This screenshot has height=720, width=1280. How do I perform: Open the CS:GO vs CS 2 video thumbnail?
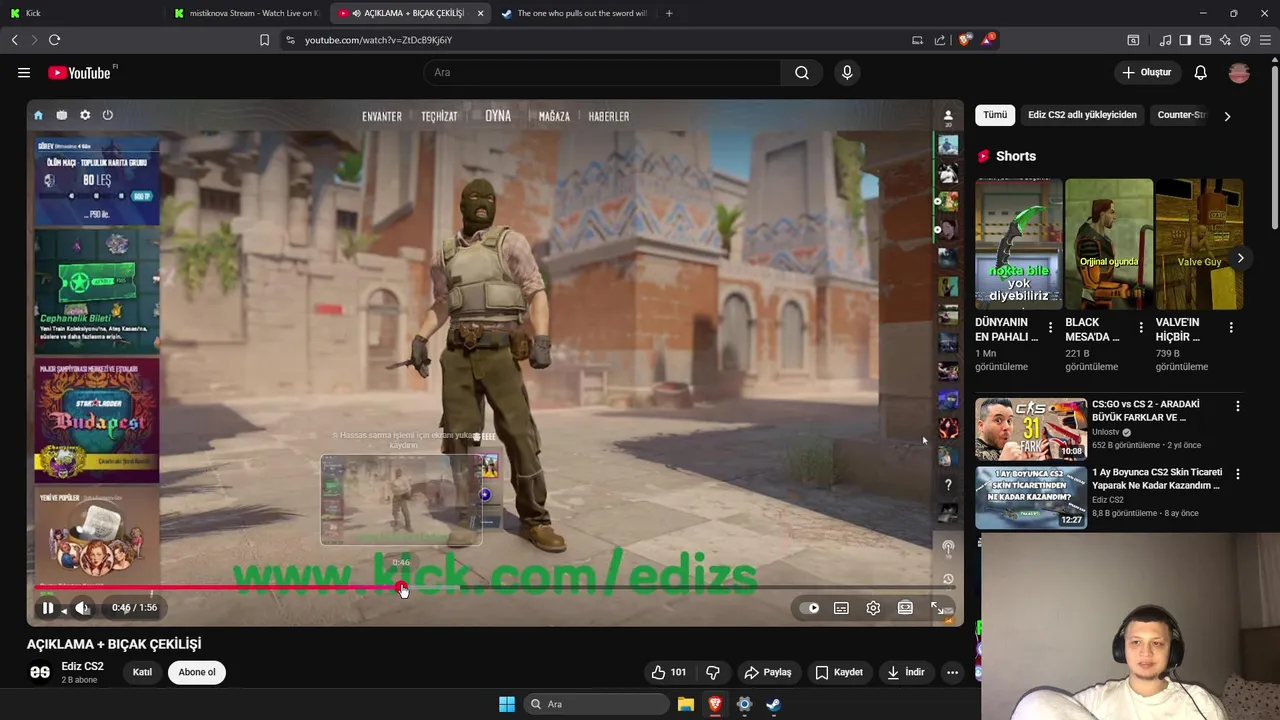[x=1031, y=428]
